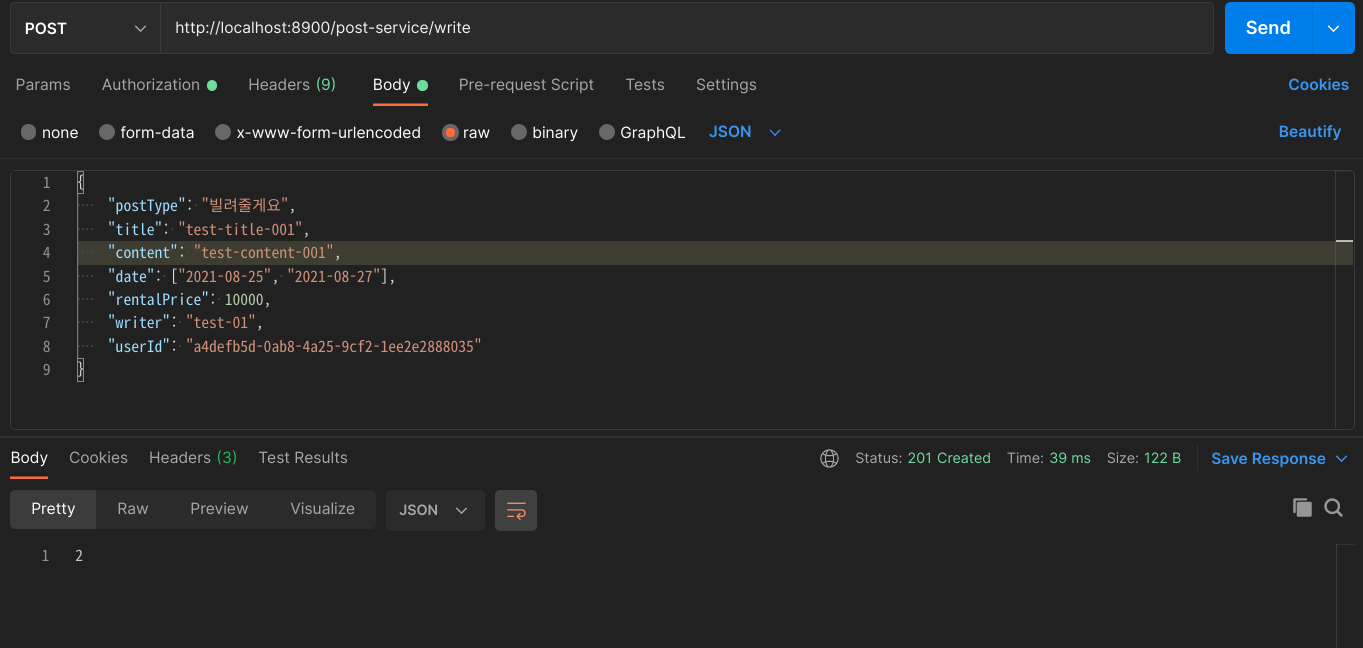Click the response body value 2
1363x648 pixels.
tap(79, 556)
